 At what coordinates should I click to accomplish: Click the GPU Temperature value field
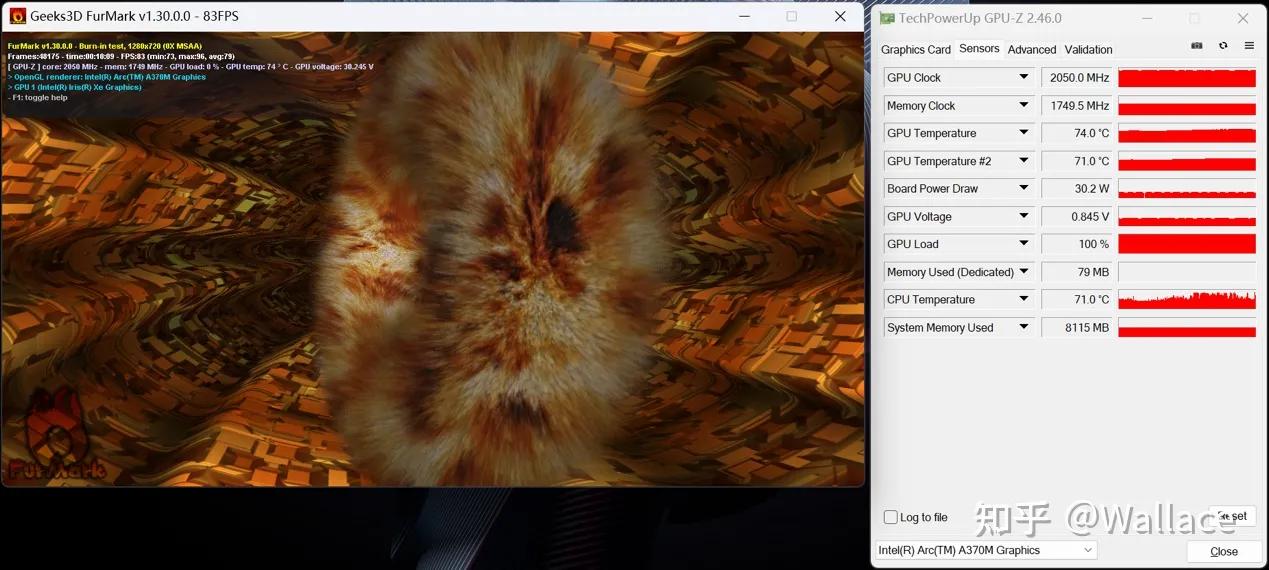tap(1077, 134)
